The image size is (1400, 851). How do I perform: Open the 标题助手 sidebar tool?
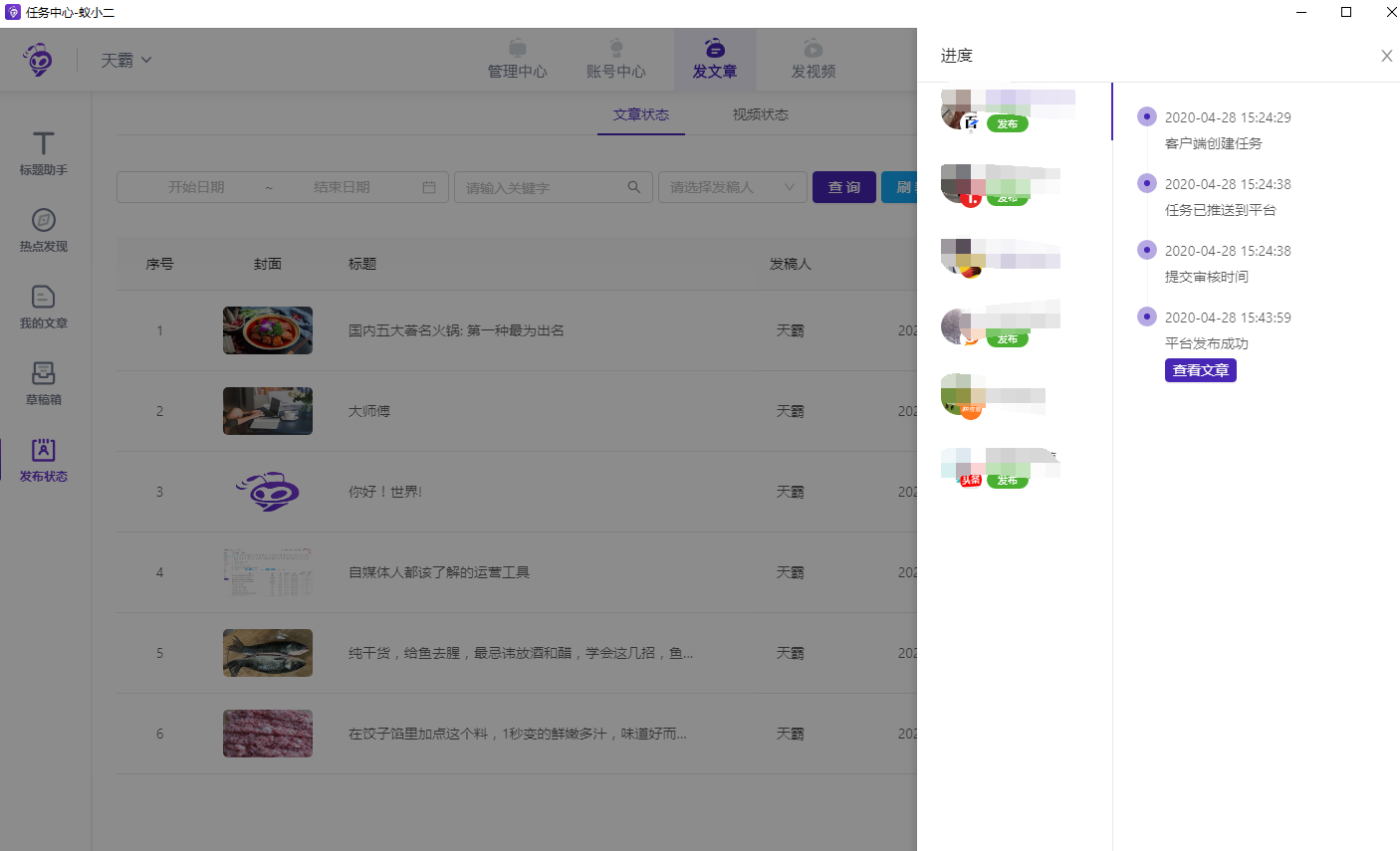43,153
